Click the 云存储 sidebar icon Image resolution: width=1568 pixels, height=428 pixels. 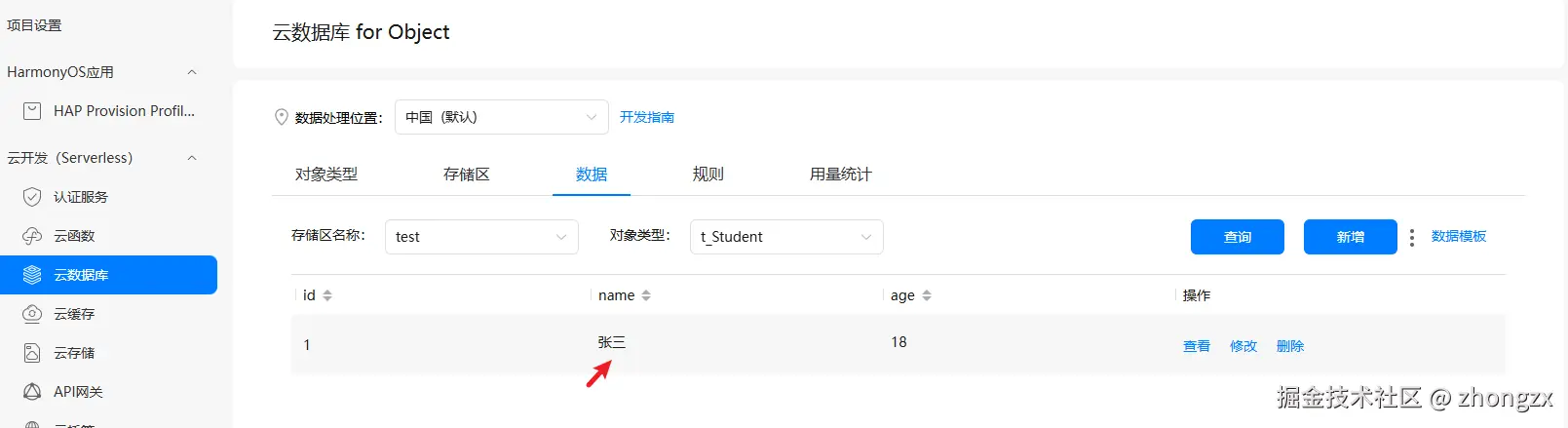[32, 353]
